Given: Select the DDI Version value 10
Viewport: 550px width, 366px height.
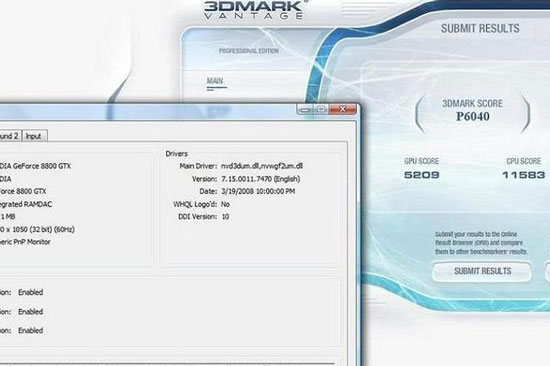Looking at the screenshot, I should point(225,217).
